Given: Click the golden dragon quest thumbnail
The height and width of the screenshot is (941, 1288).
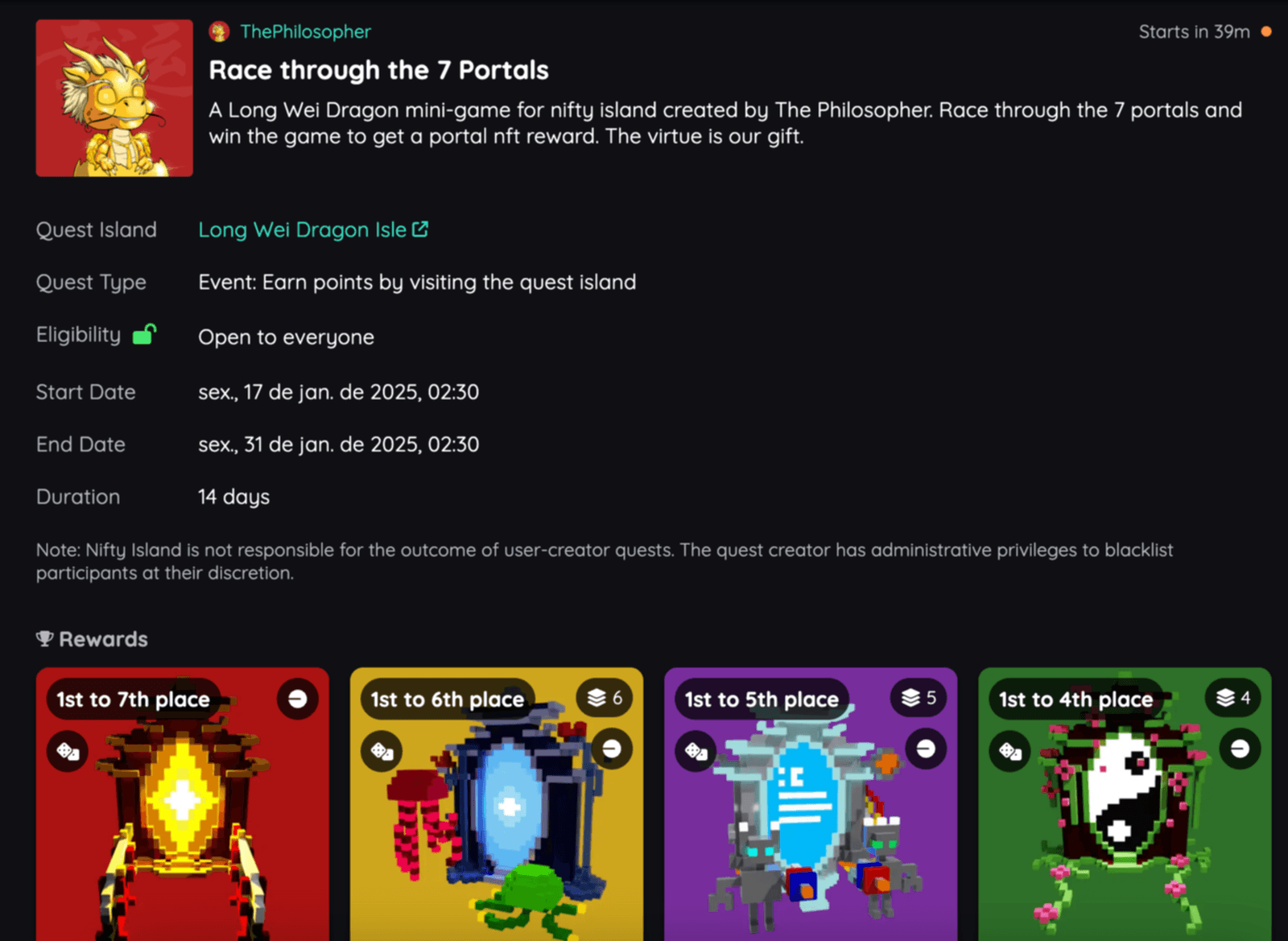Looking at the screenshot, I should click(114, 98).
